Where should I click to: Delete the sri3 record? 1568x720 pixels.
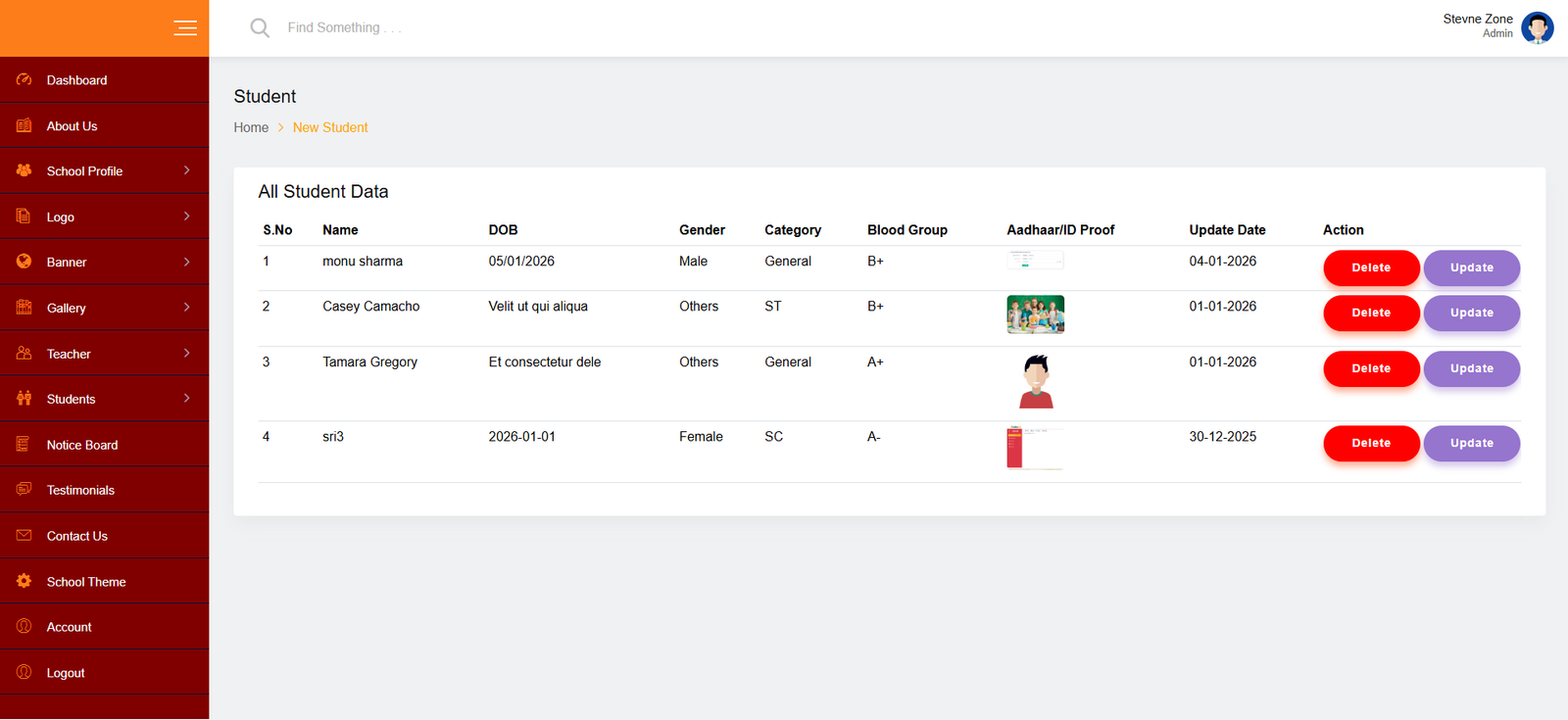pyautogui.click(x=1371, y=443)
